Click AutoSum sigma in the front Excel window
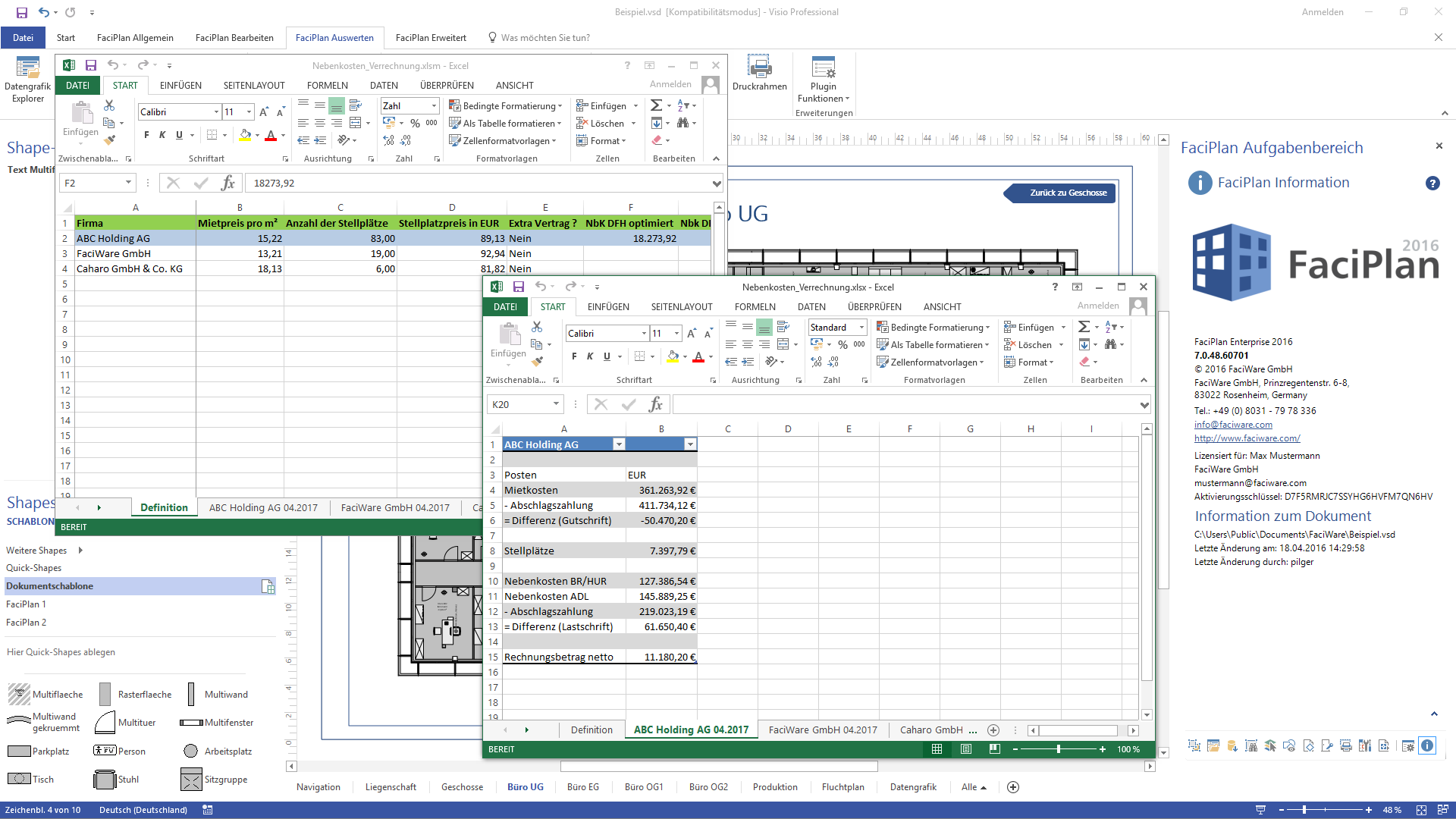1456x819 pixels. [1084, 327]
